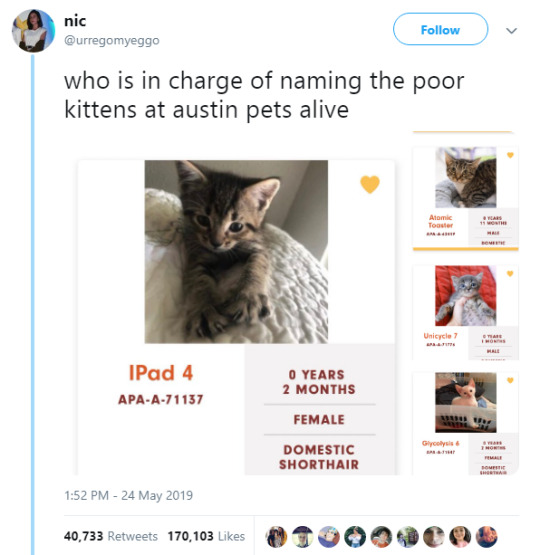The image size is (540, 555).
Task: View the Unicycle 7 kitten photo
Action: [466, 296]
